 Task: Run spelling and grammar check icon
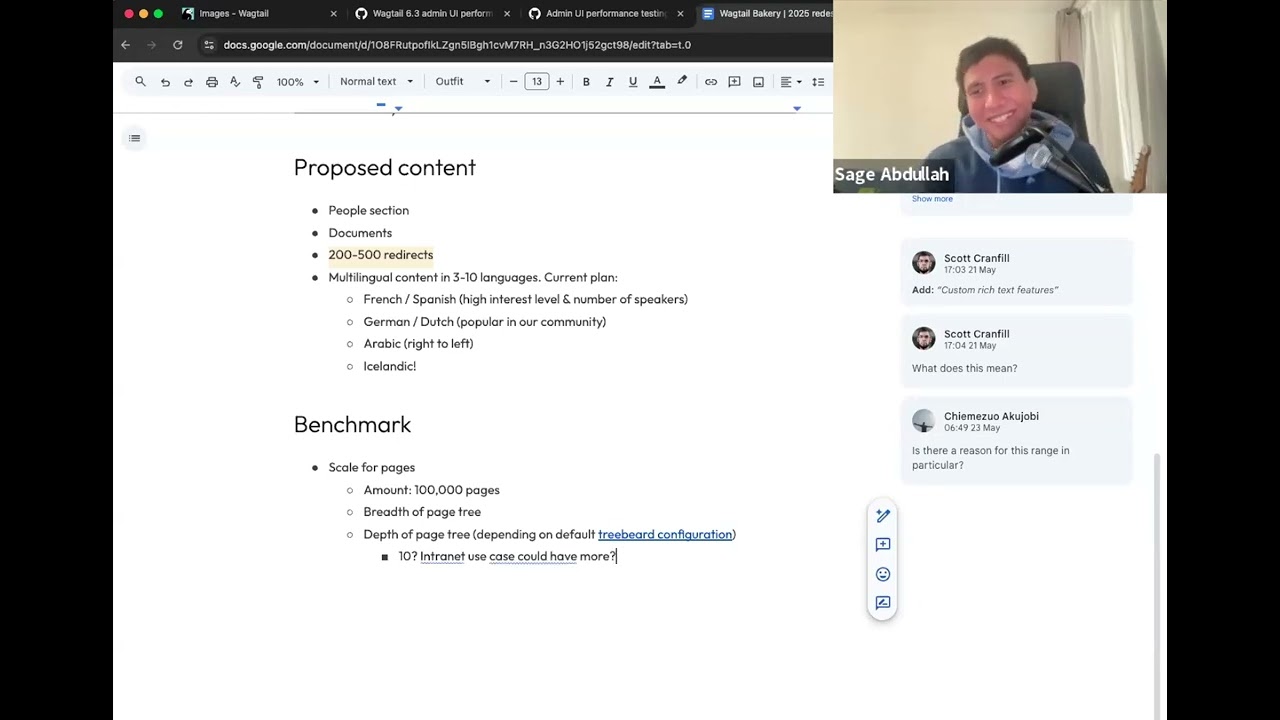point(235,82)
